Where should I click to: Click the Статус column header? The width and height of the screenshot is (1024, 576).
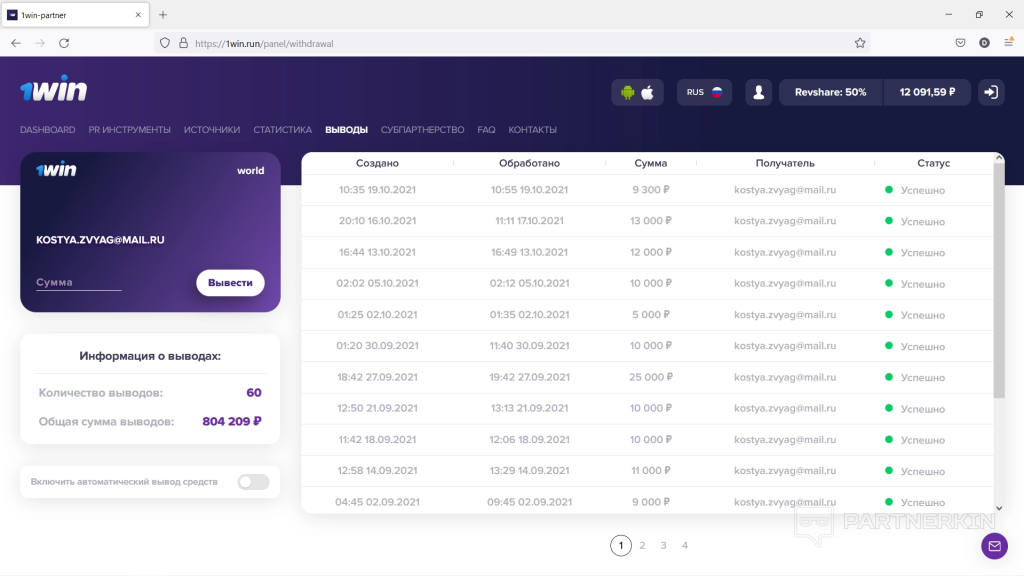click(x=933, y=163)
